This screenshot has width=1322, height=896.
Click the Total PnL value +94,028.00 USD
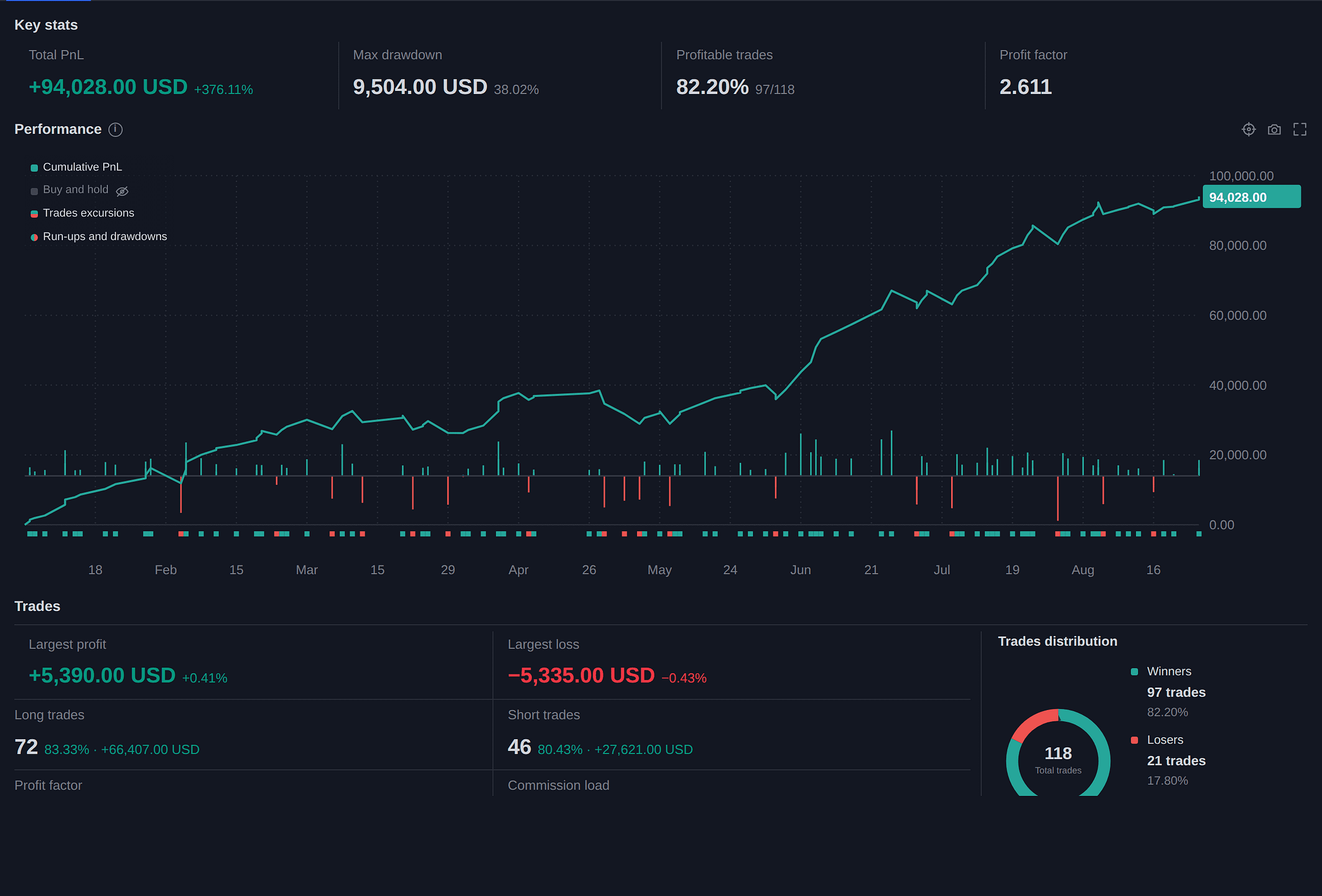point(108,87)
